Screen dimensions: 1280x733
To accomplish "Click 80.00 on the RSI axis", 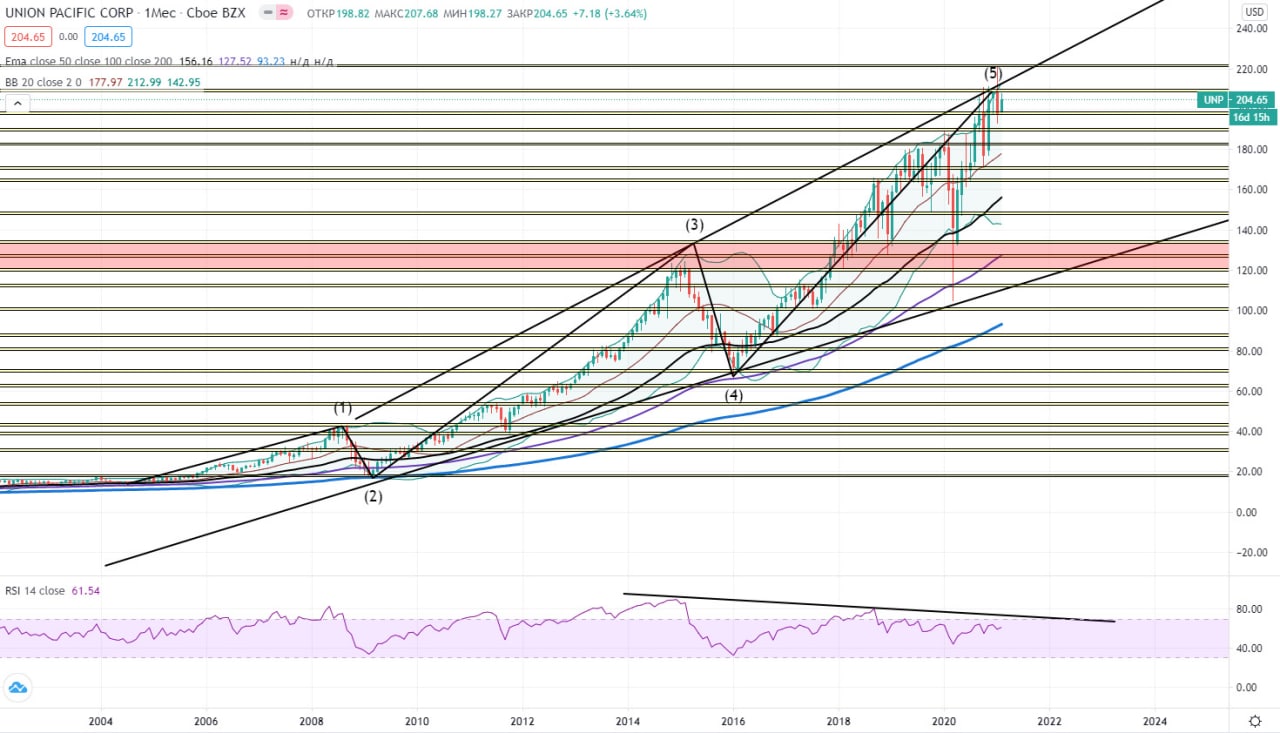I will [x=1248, y=608].
